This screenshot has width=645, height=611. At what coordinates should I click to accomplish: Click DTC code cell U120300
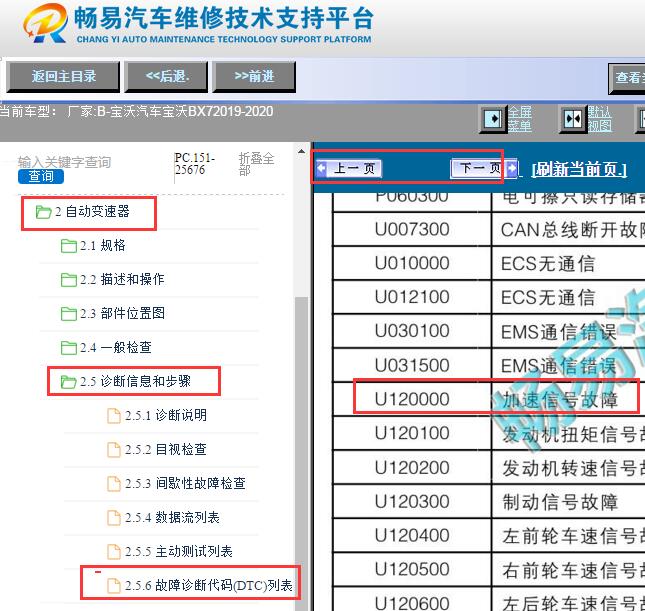point(412,502)
